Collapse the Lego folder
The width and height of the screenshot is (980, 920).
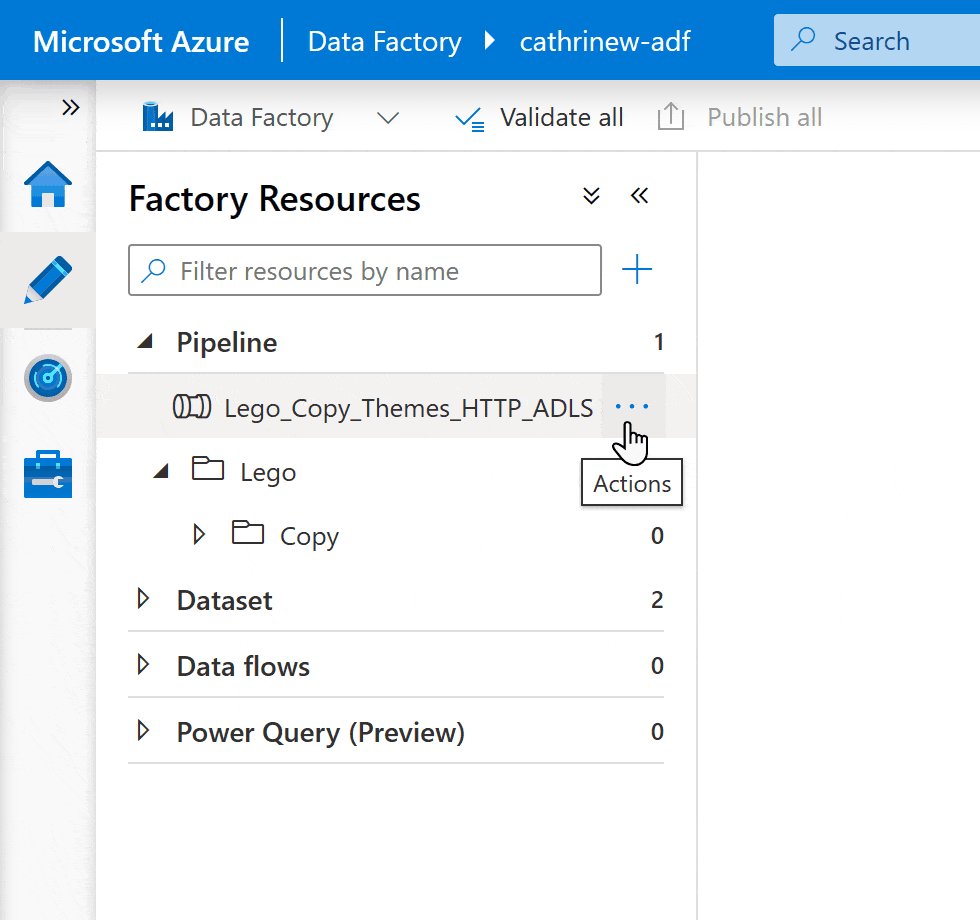(x=161, y=471)
